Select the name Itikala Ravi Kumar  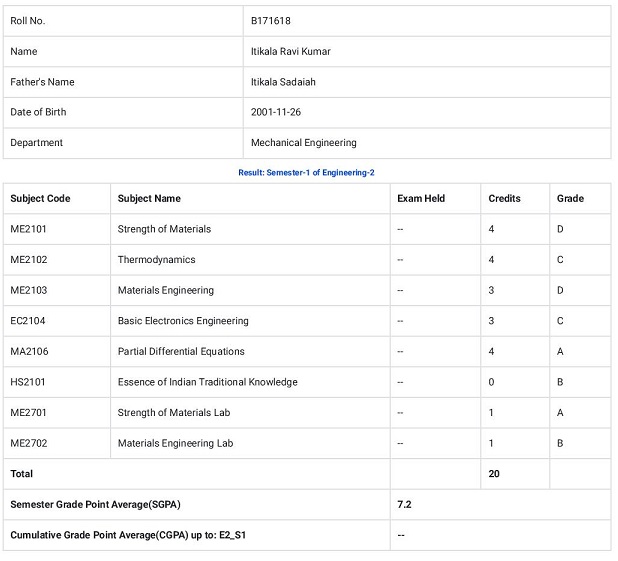291,52
